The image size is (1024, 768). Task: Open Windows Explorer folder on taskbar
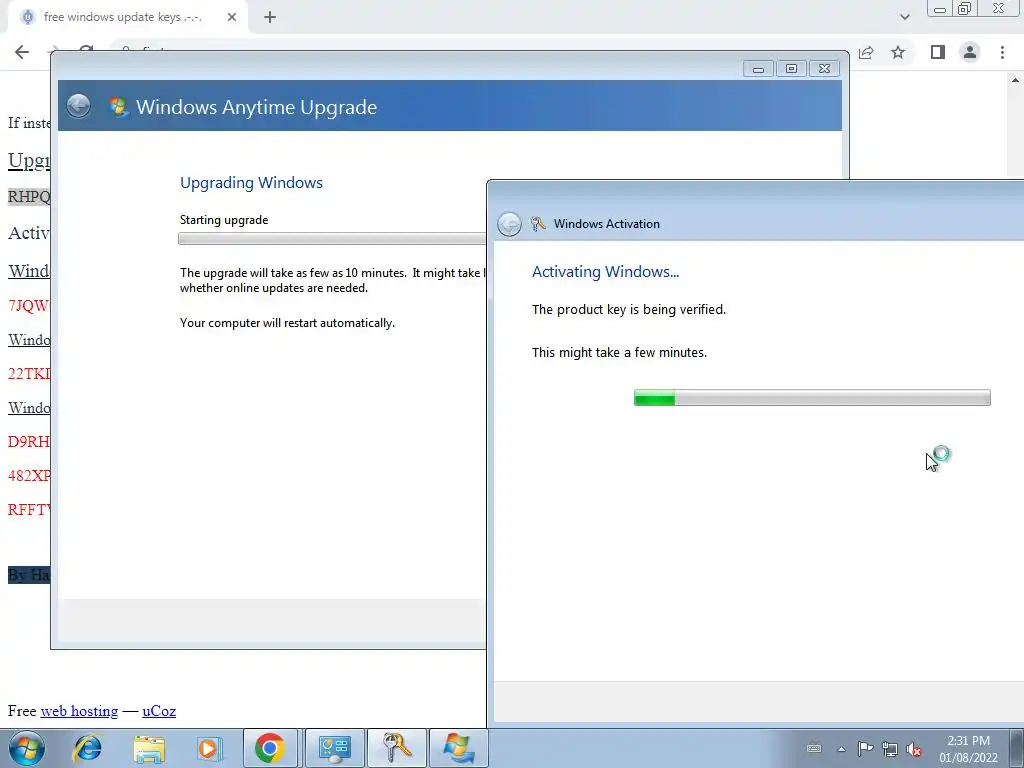[148, 748]
